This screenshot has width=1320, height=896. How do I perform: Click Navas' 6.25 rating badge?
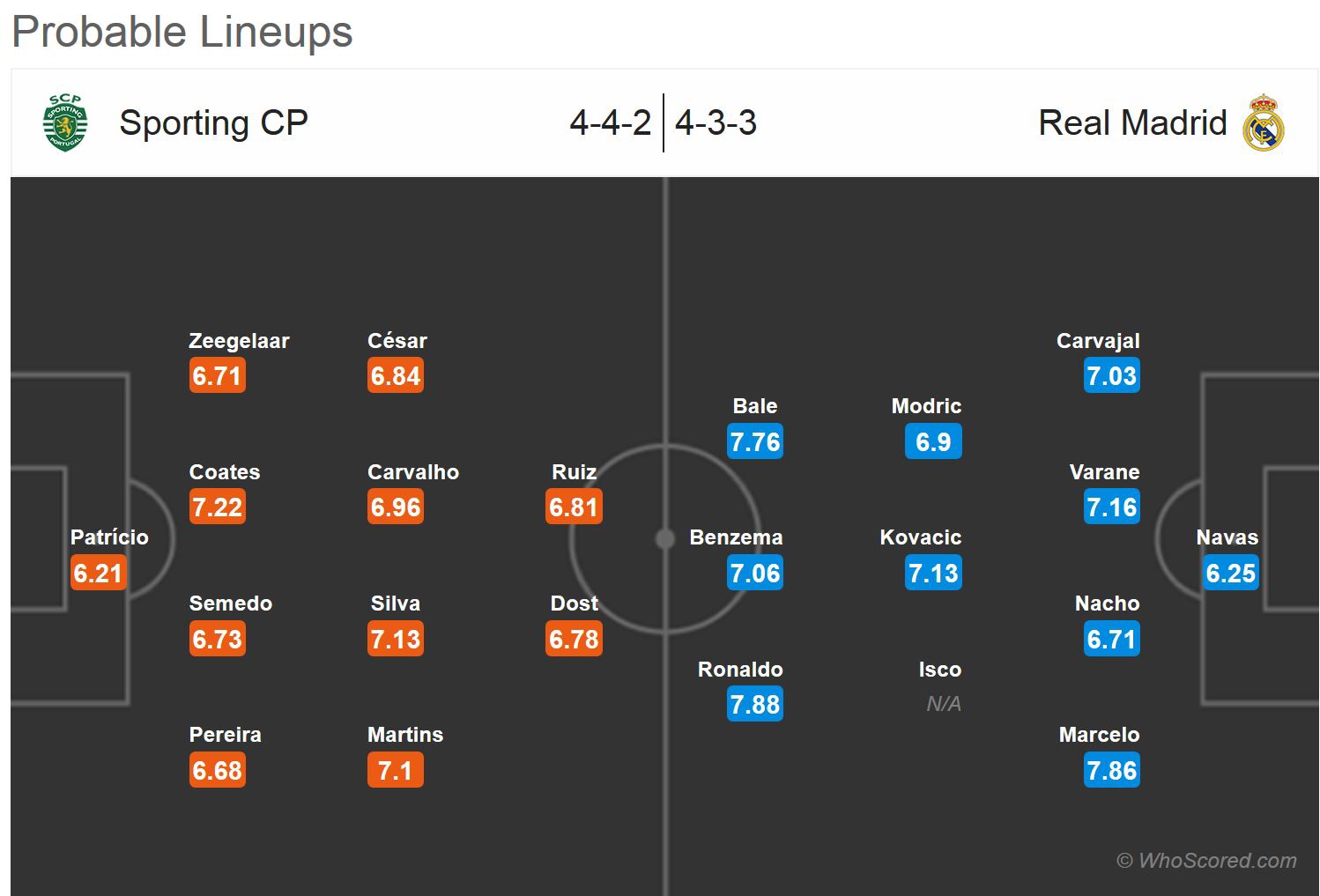(1230, 574)
